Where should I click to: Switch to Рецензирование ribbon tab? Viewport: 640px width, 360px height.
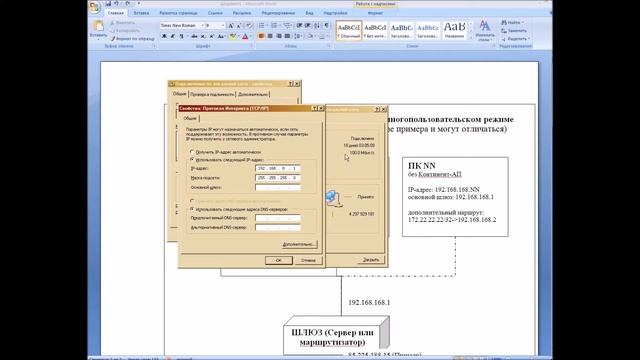(x=278, y=13)
